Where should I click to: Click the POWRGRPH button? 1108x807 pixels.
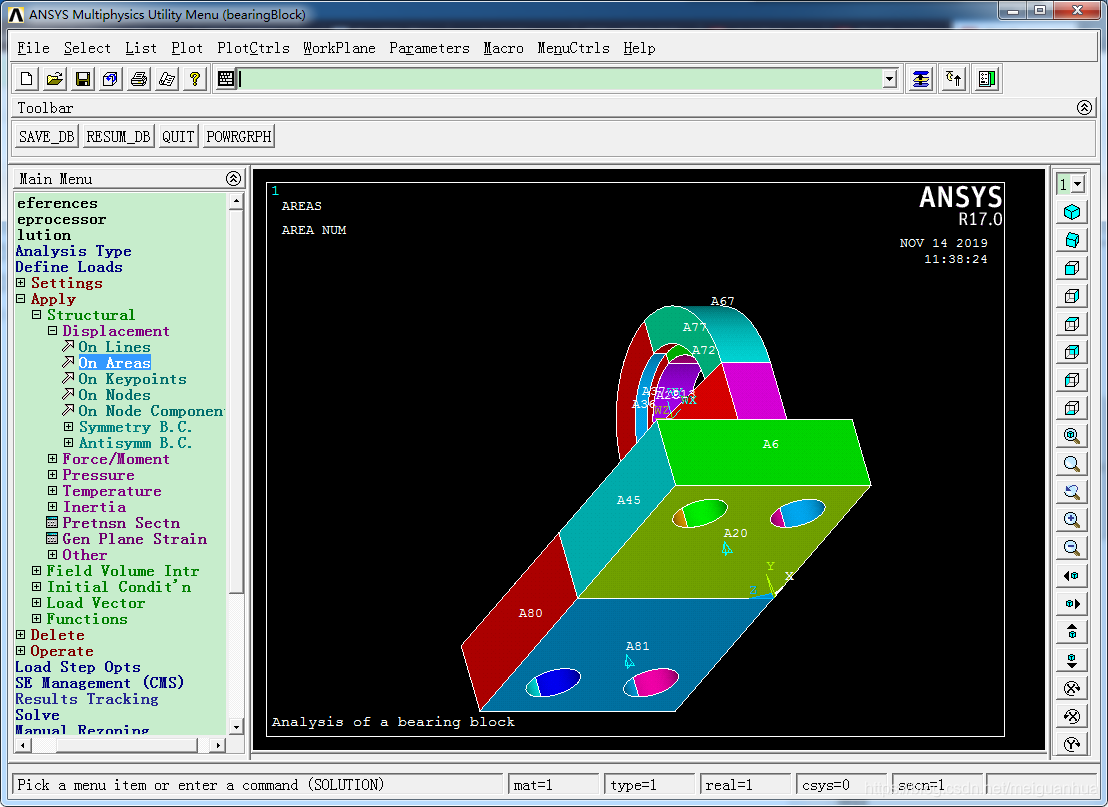(x=239, y=136)
